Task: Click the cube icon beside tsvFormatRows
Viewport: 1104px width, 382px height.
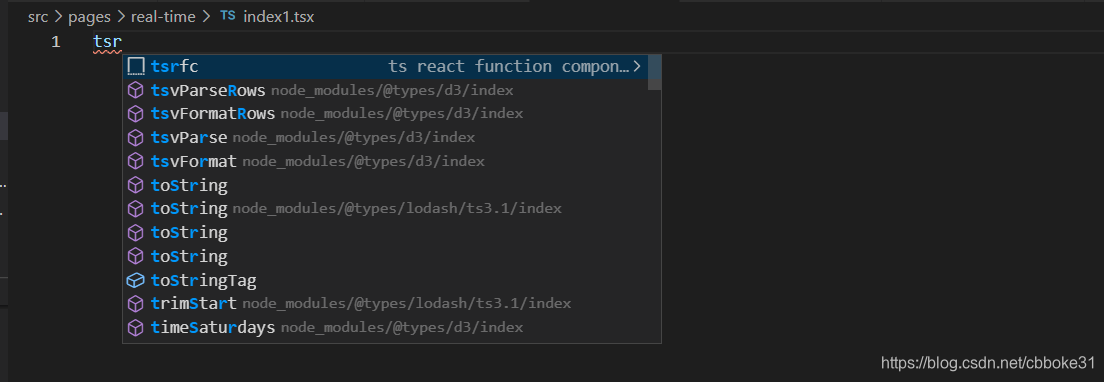Action: point(136,114)
